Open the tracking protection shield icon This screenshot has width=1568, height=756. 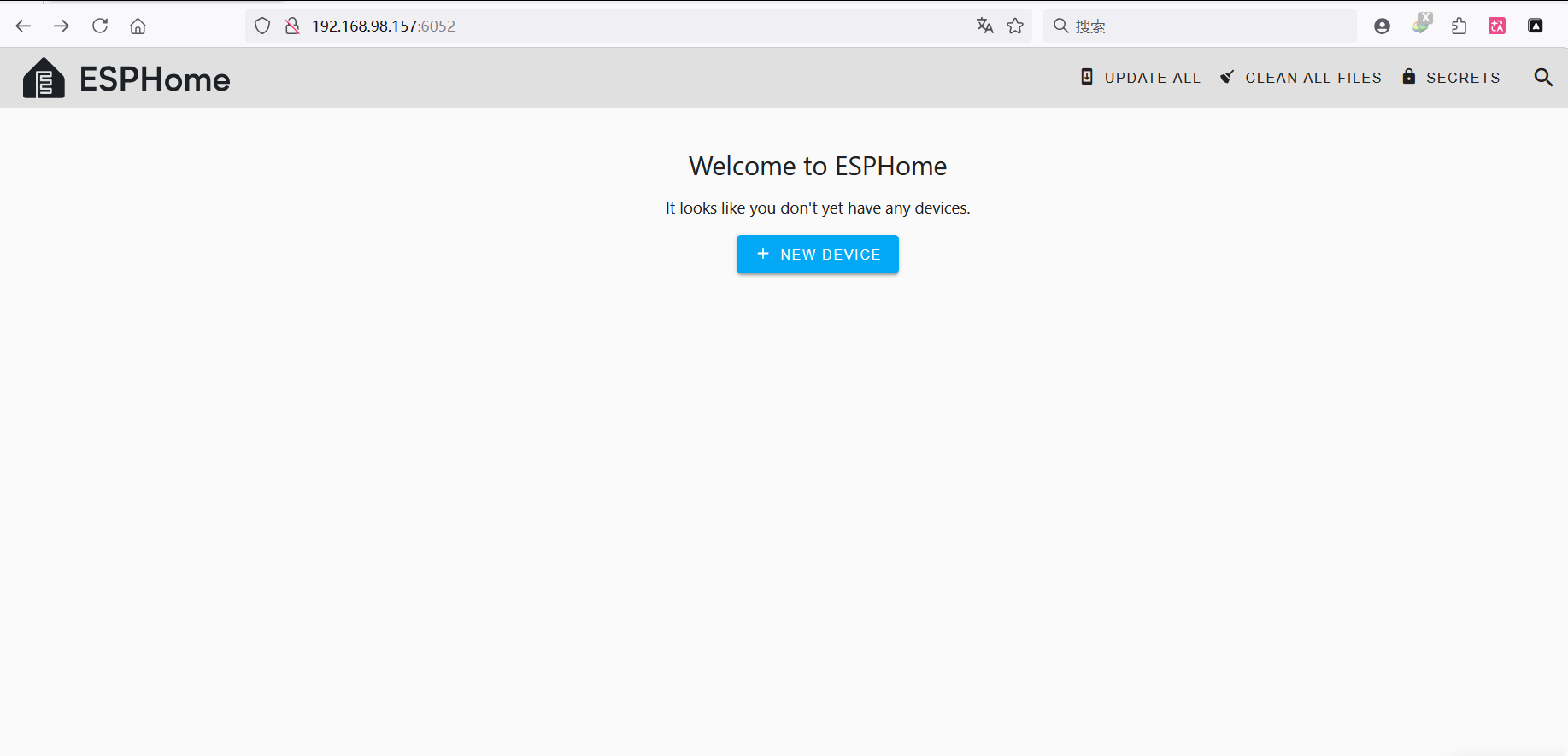262,26
